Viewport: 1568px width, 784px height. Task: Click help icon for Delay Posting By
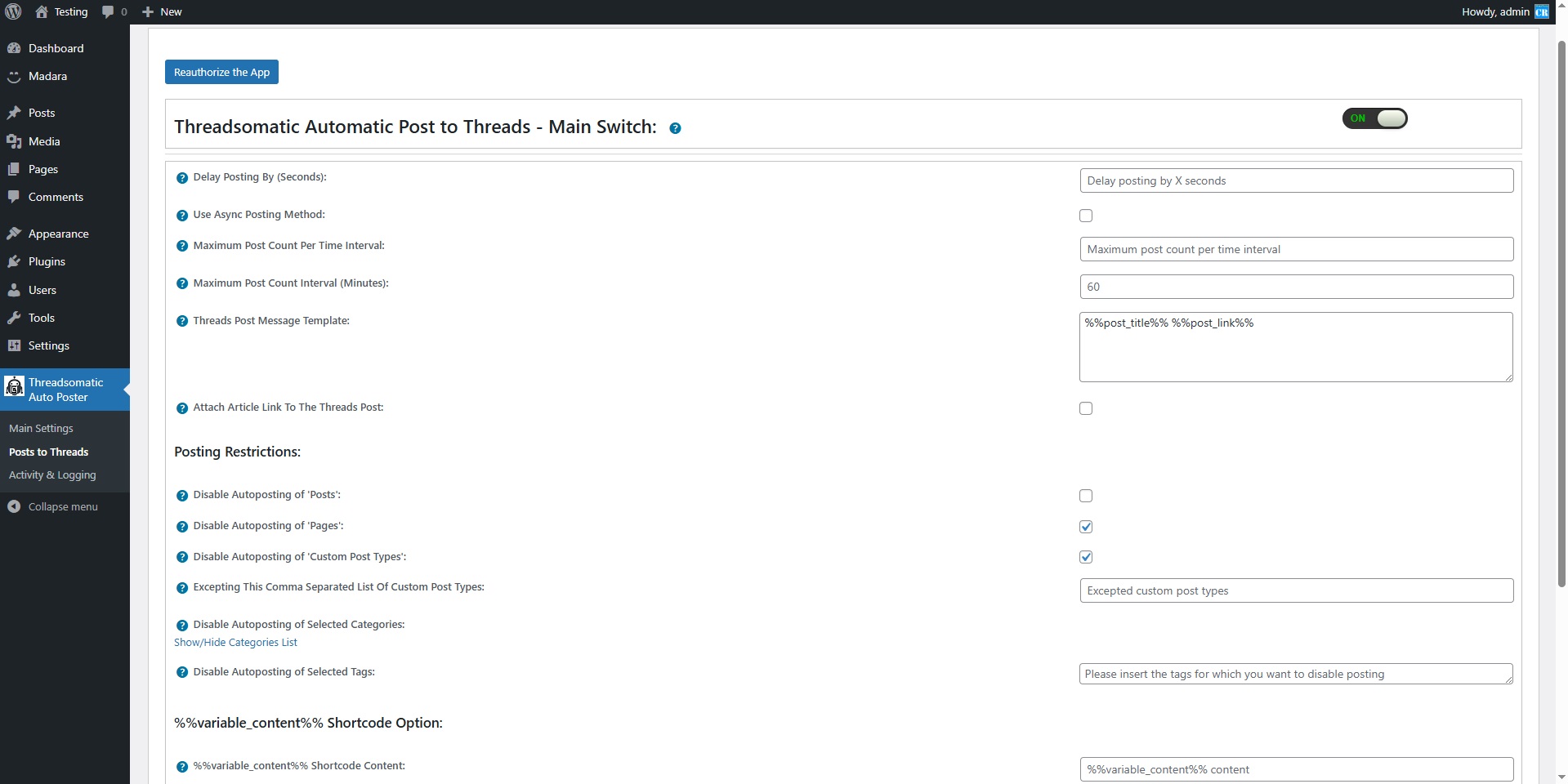tap(182, 178)
